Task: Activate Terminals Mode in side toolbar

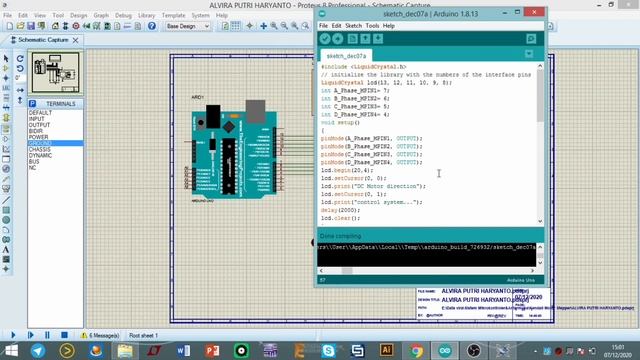Action: click(x=6, y=129)
